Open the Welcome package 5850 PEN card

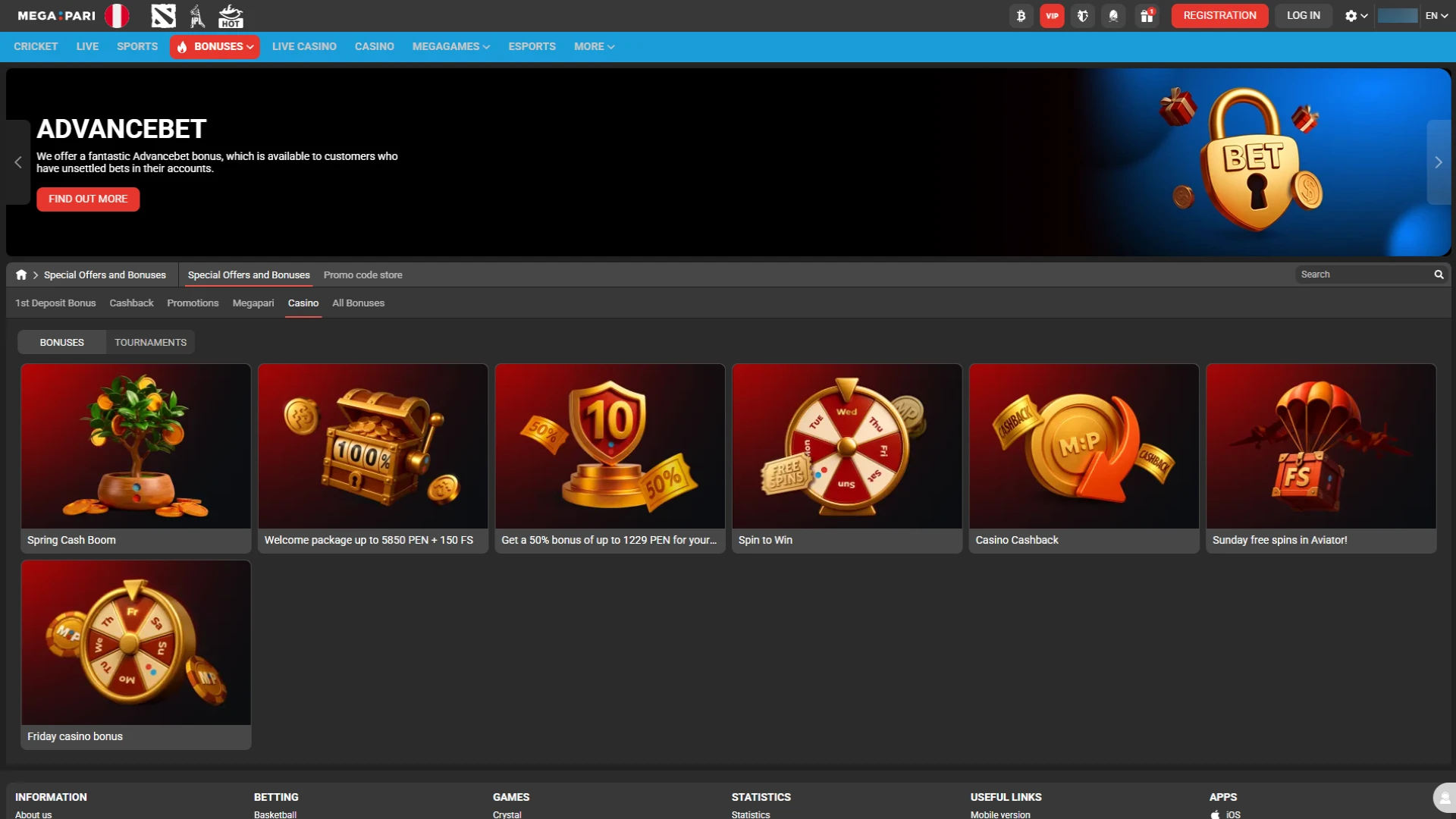point(373,459)
